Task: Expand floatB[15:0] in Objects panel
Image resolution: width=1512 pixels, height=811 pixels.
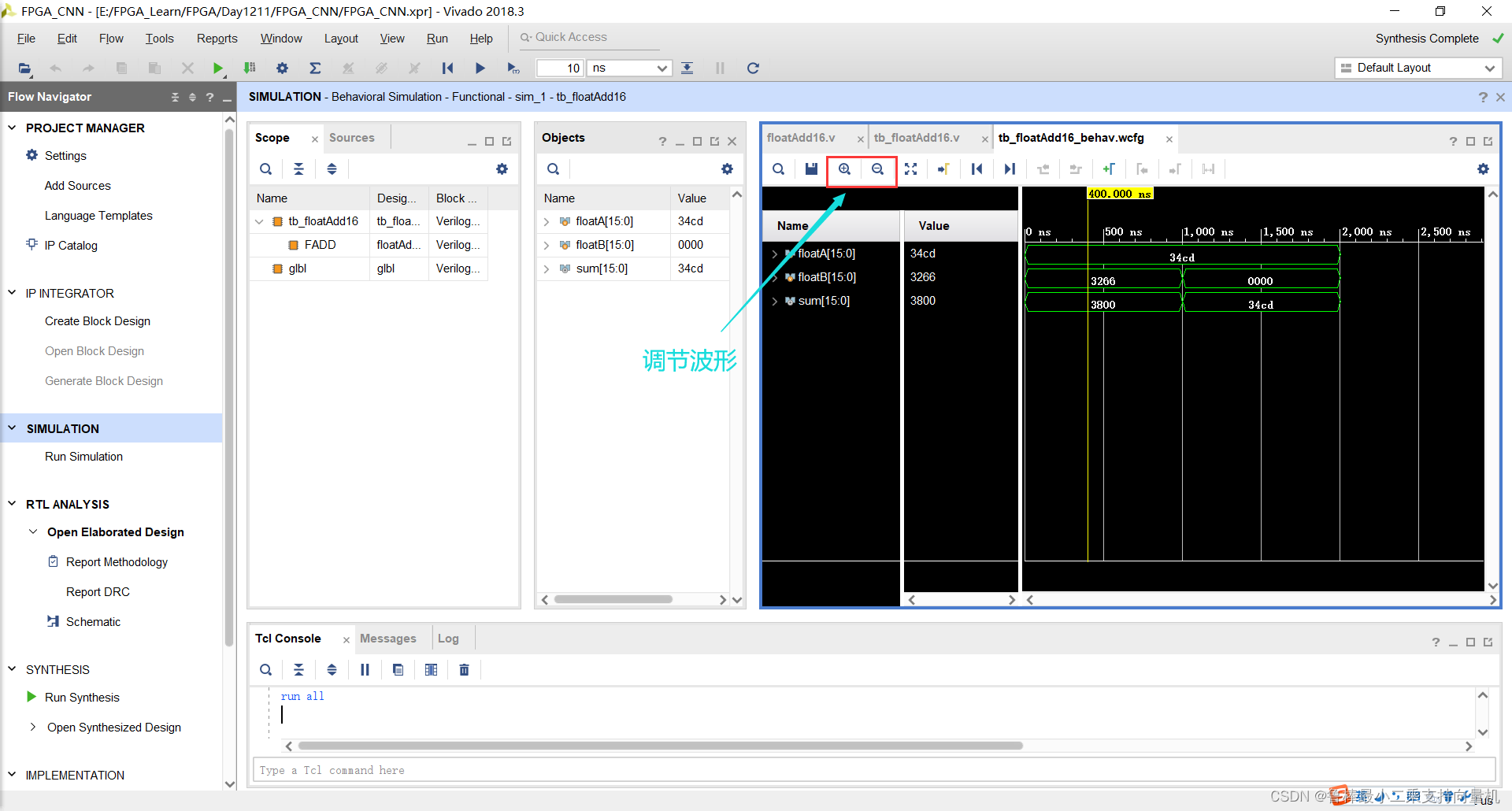Action: click(x=547, y=246)
